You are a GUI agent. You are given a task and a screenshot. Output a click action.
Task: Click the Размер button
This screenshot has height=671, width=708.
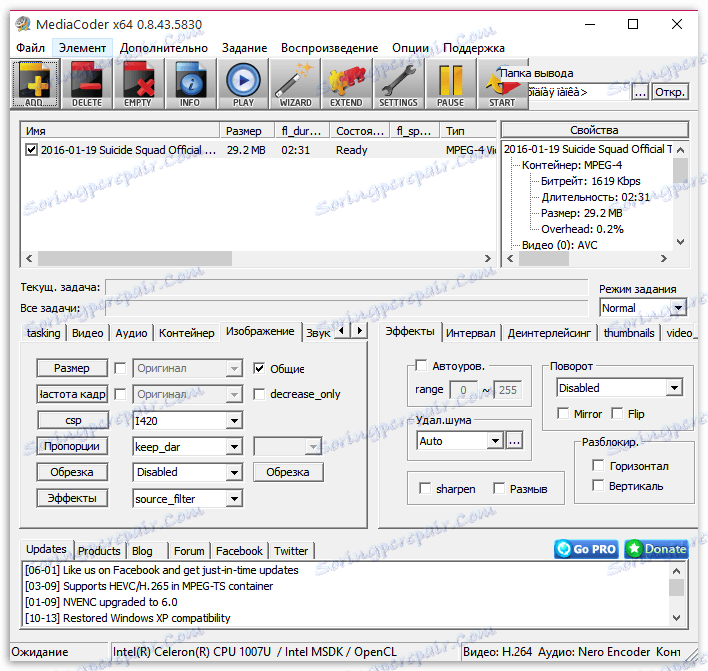point(72,368)
